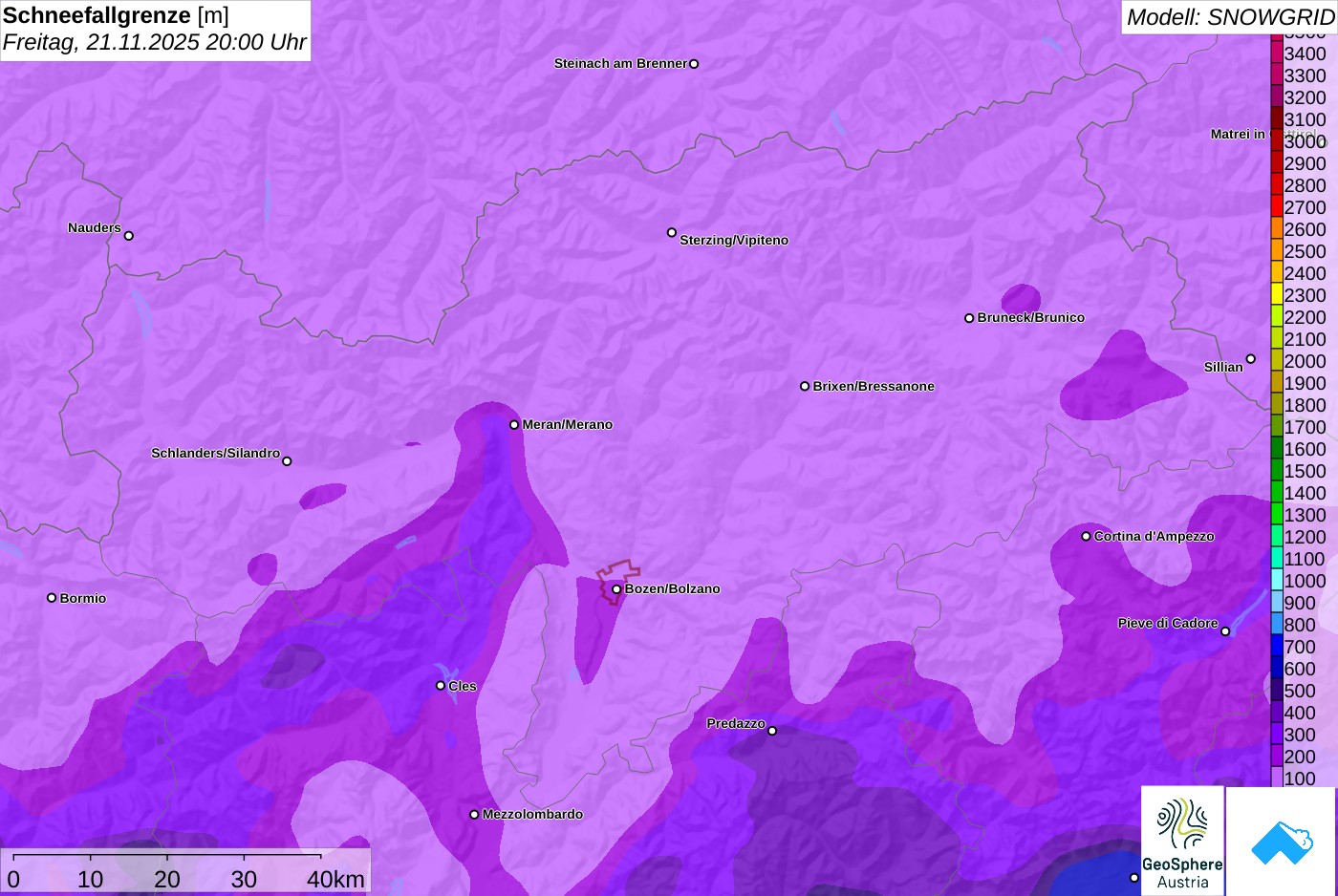Viewport: 1338px width, 896px height.
Task: Click the Steinach am Brenner marker
Action: [x=694, y=64]
